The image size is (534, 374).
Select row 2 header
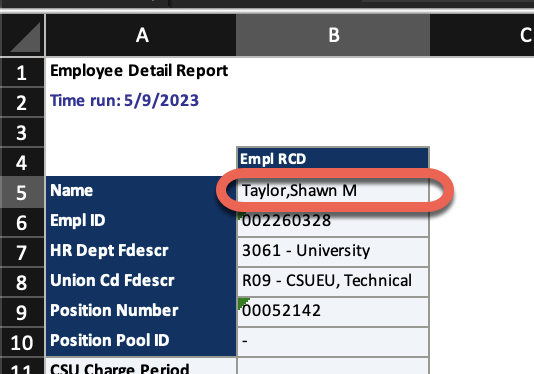coord(22,103)
